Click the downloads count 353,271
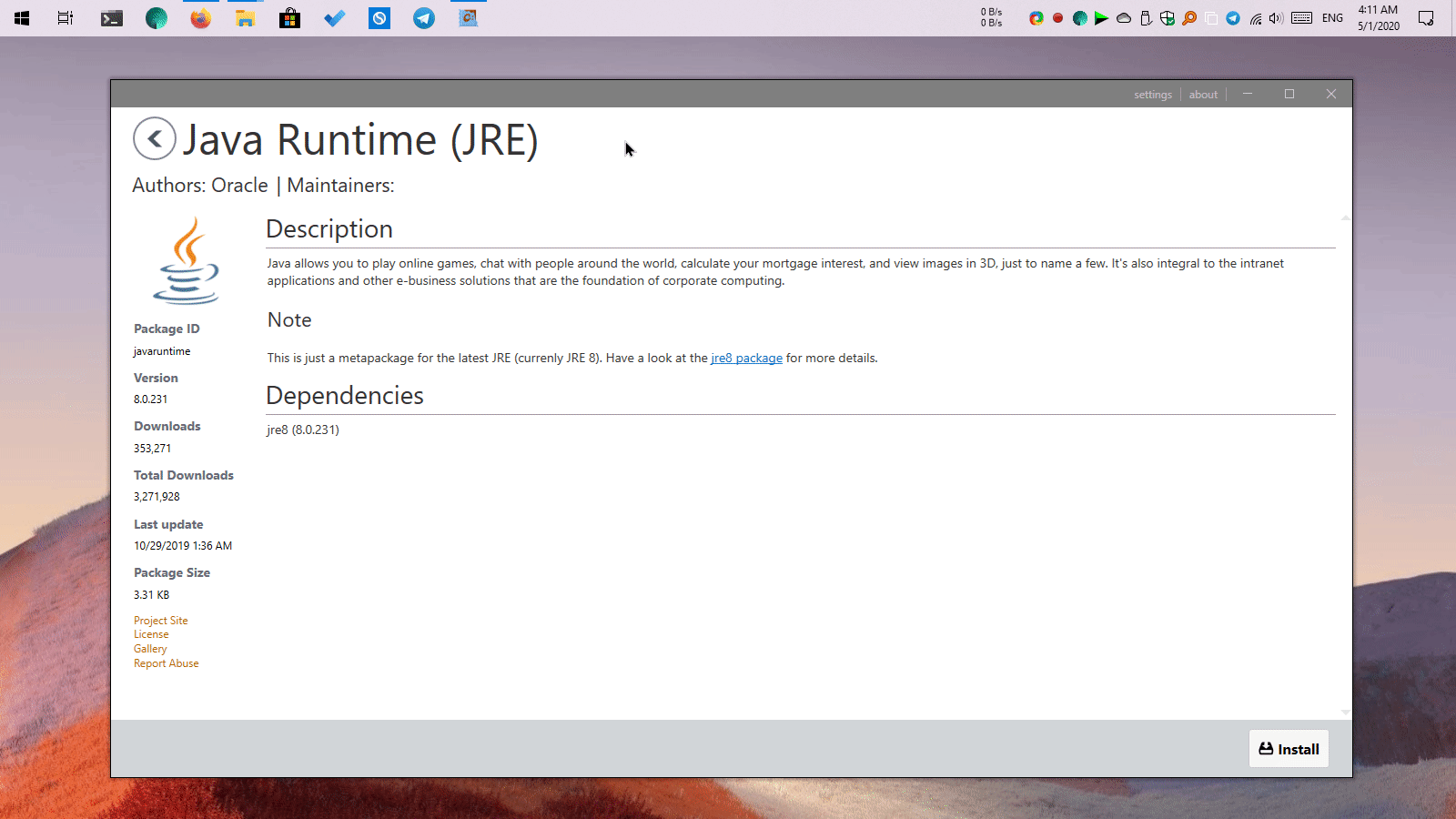The image size is (1456, 819). click(x=152, y=449)
